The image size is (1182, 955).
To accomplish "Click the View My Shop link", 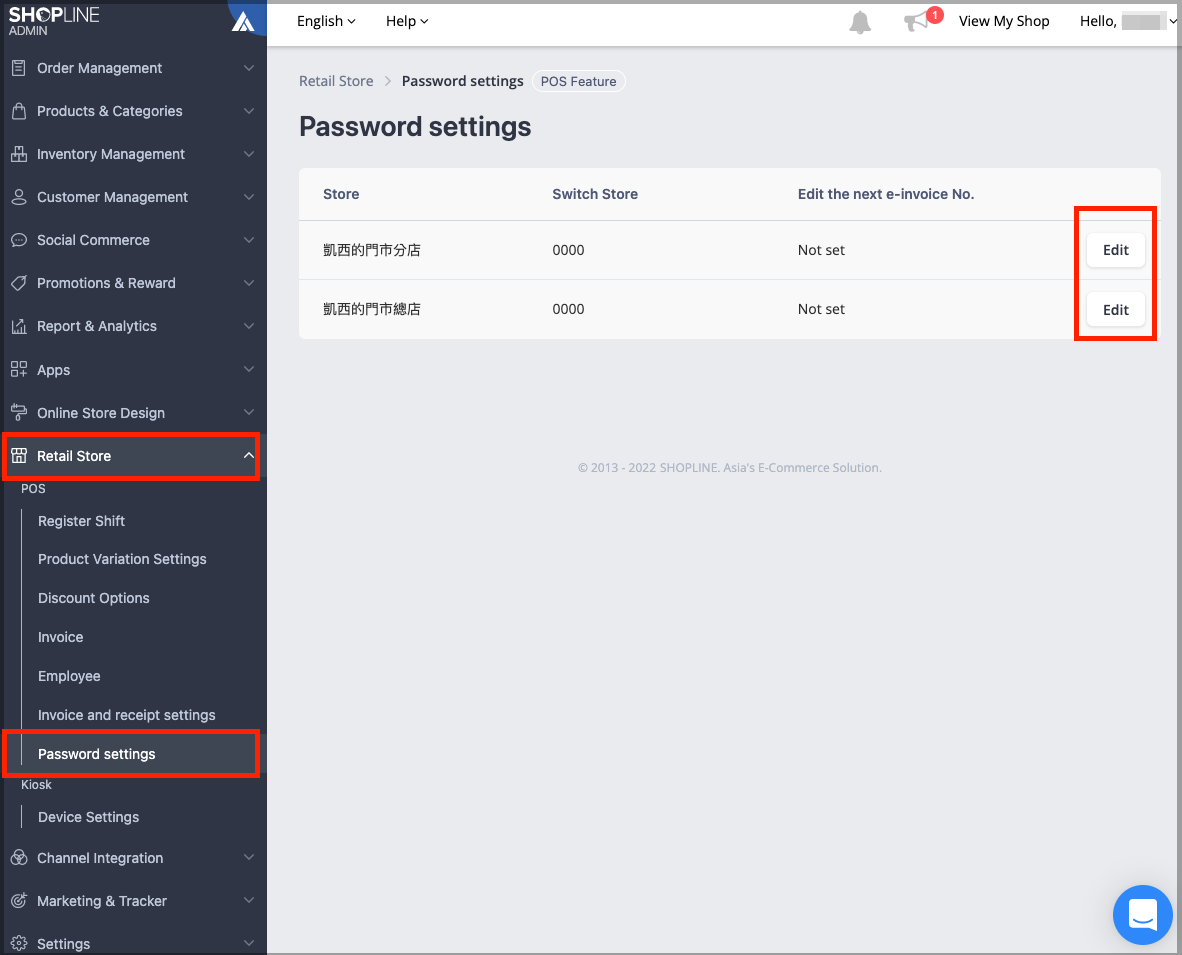I will tap(1003, 21).
